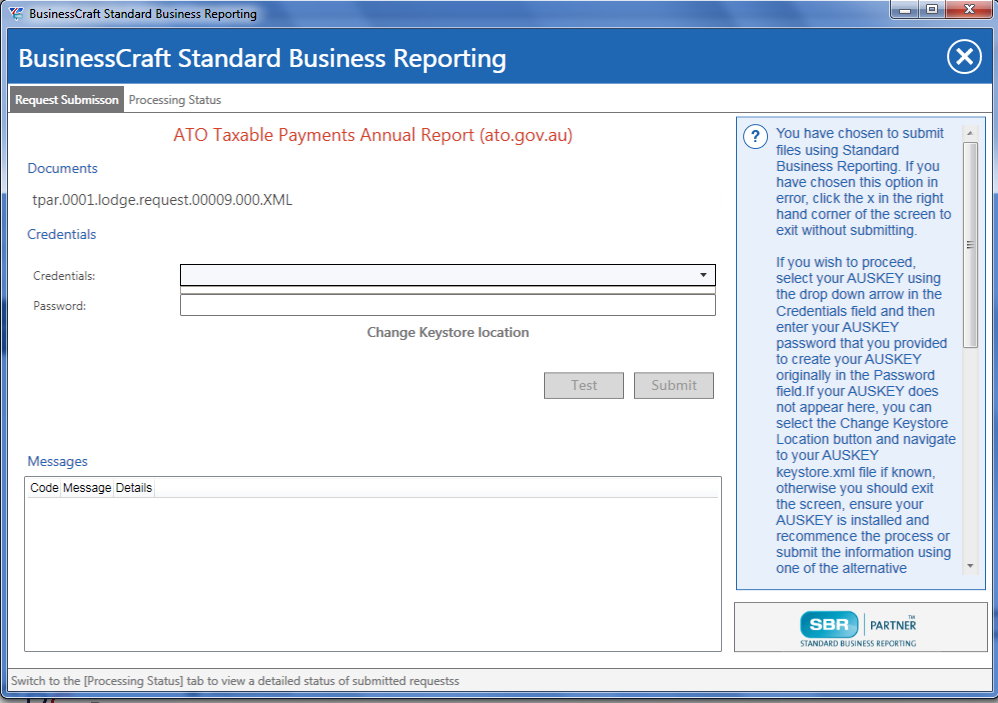Viewport: 998px width, 703px height.
Task: Switch to the Processing Status tab
Action: click(175, 100)
